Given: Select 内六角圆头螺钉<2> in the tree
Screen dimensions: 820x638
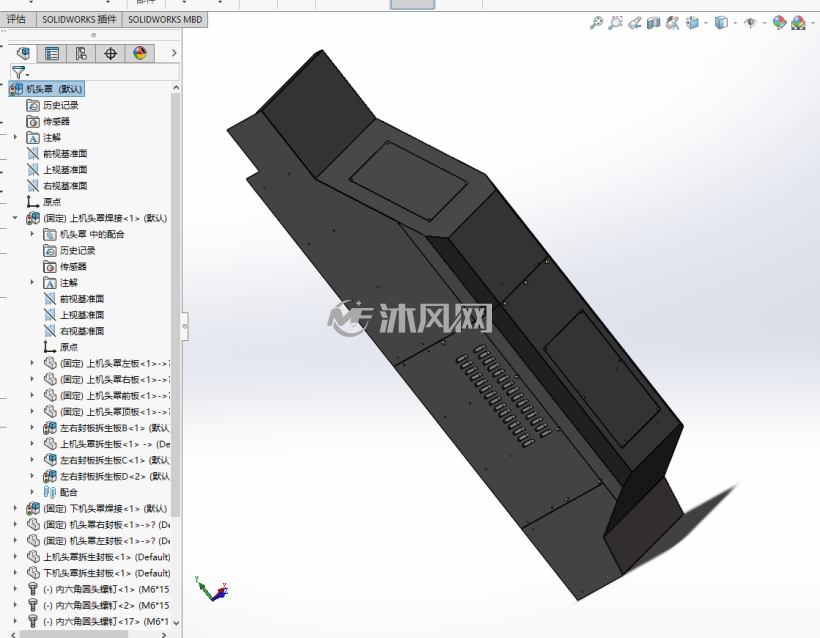Looking at the screenshot, I should click(98, 605).
